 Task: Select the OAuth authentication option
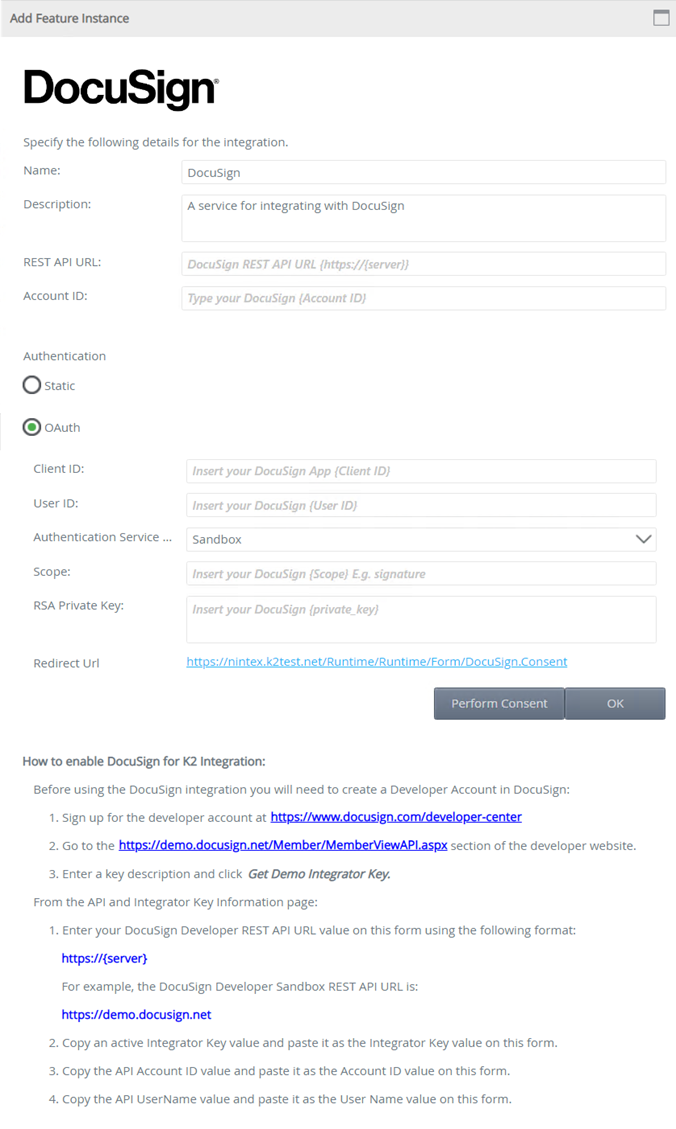point(31,427)
